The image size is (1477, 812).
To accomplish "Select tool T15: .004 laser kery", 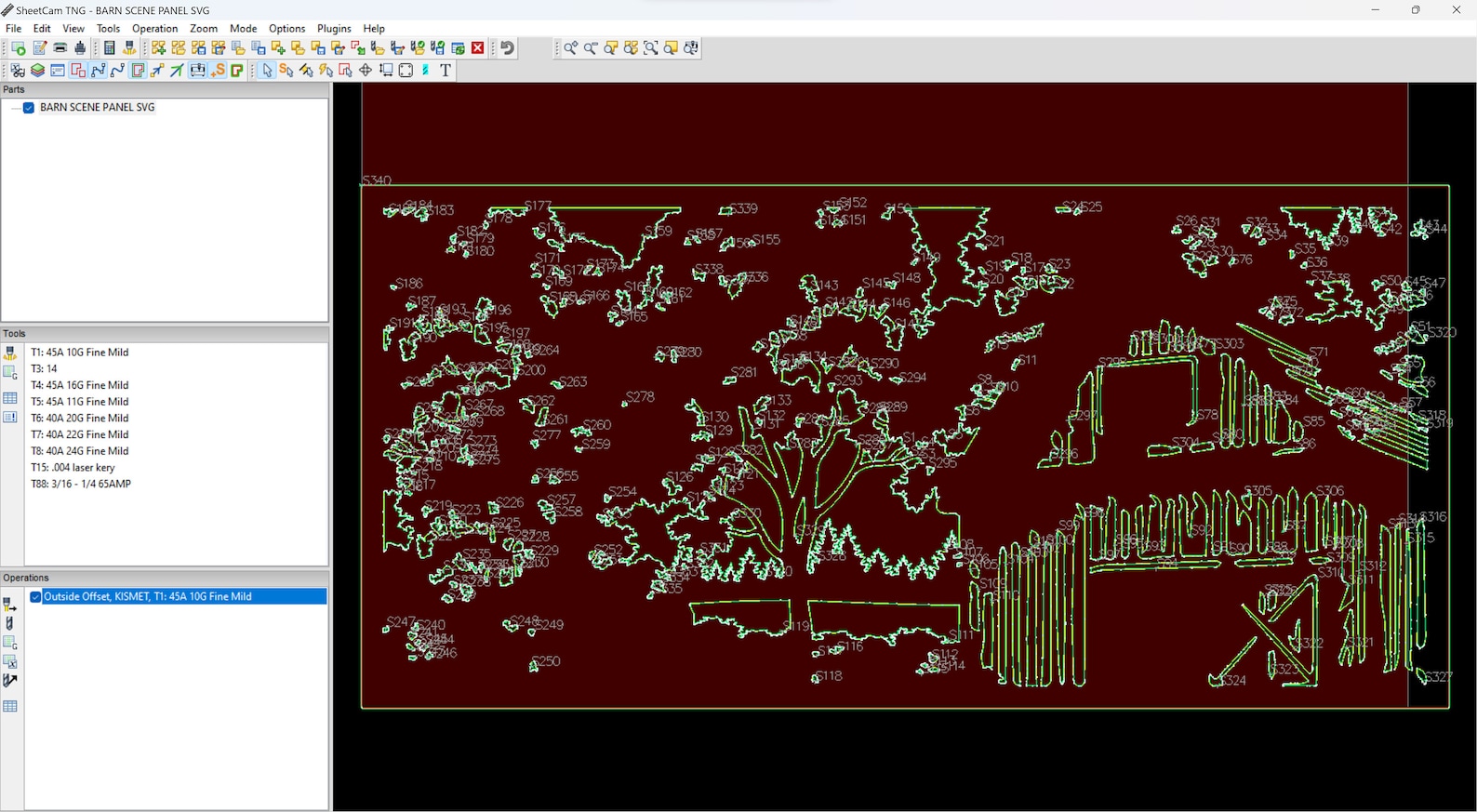I will coord(73,468).
